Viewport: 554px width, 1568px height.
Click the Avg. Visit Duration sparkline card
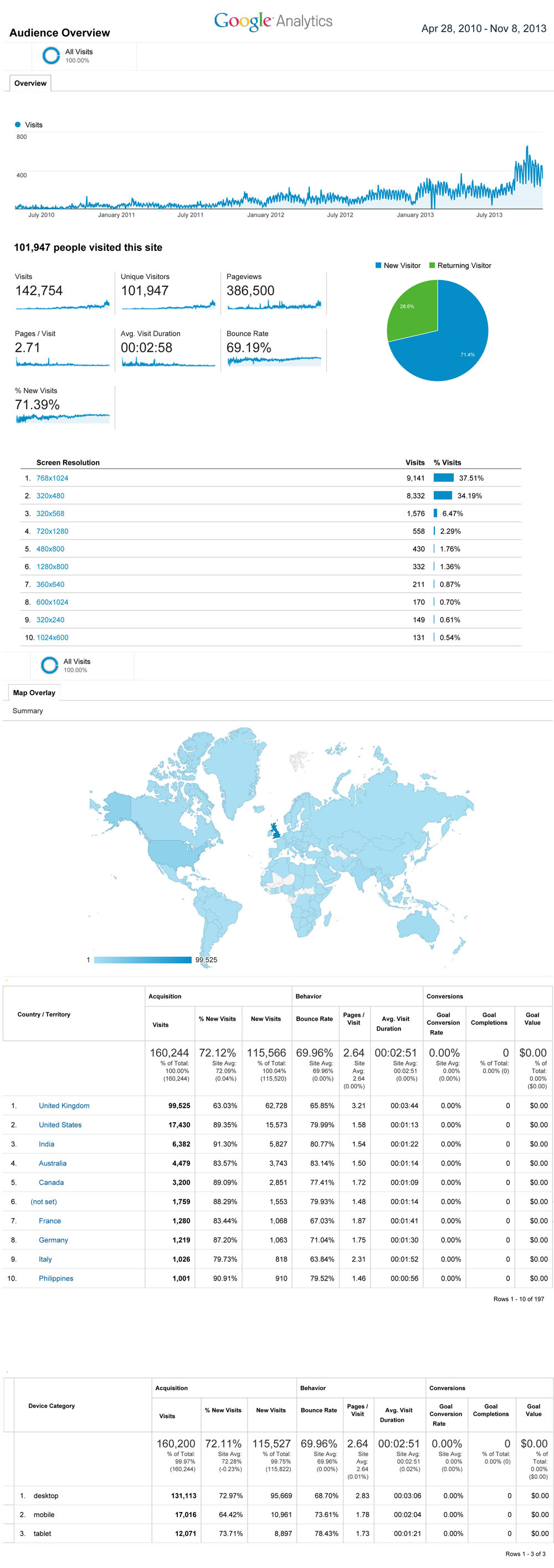coord(168,350)
